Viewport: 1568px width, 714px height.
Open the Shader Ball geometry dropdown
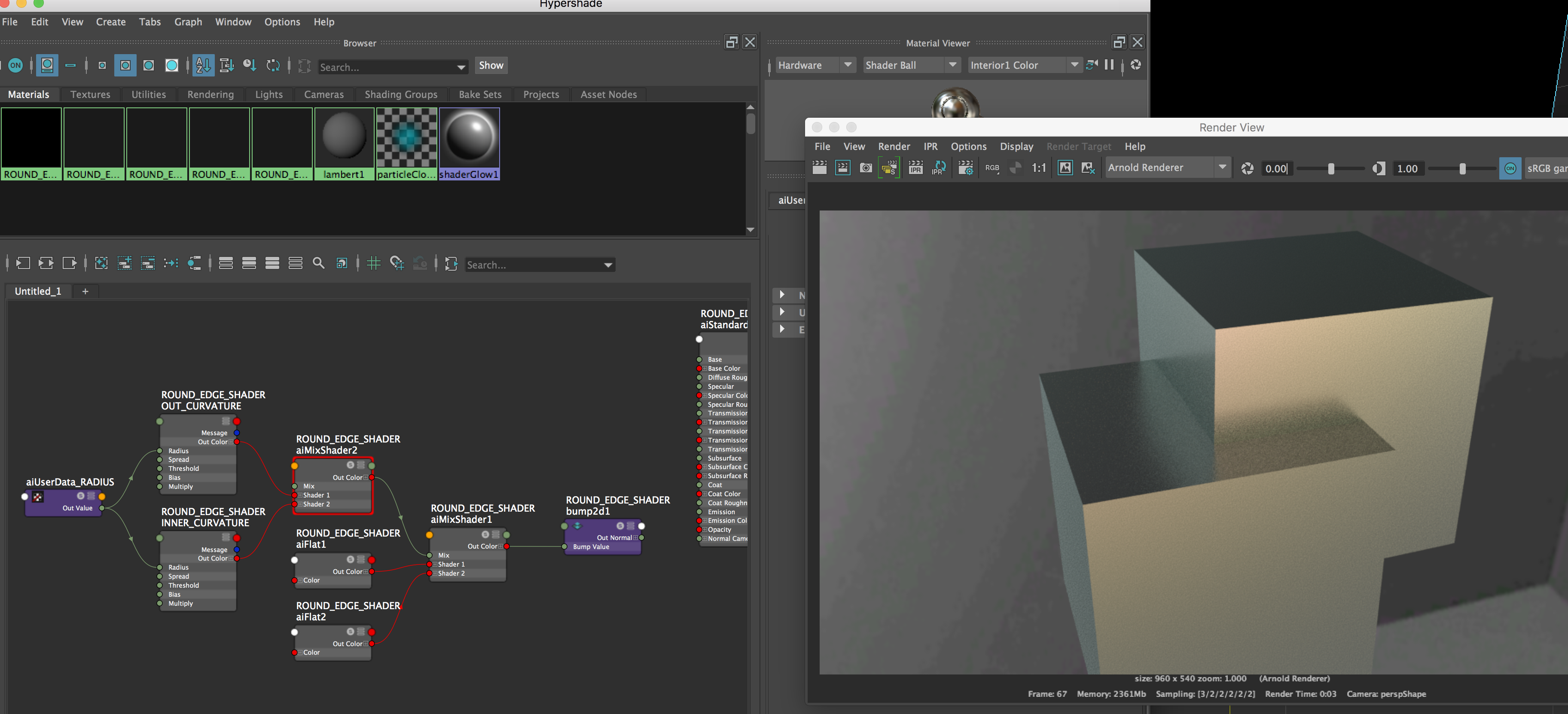952,64
